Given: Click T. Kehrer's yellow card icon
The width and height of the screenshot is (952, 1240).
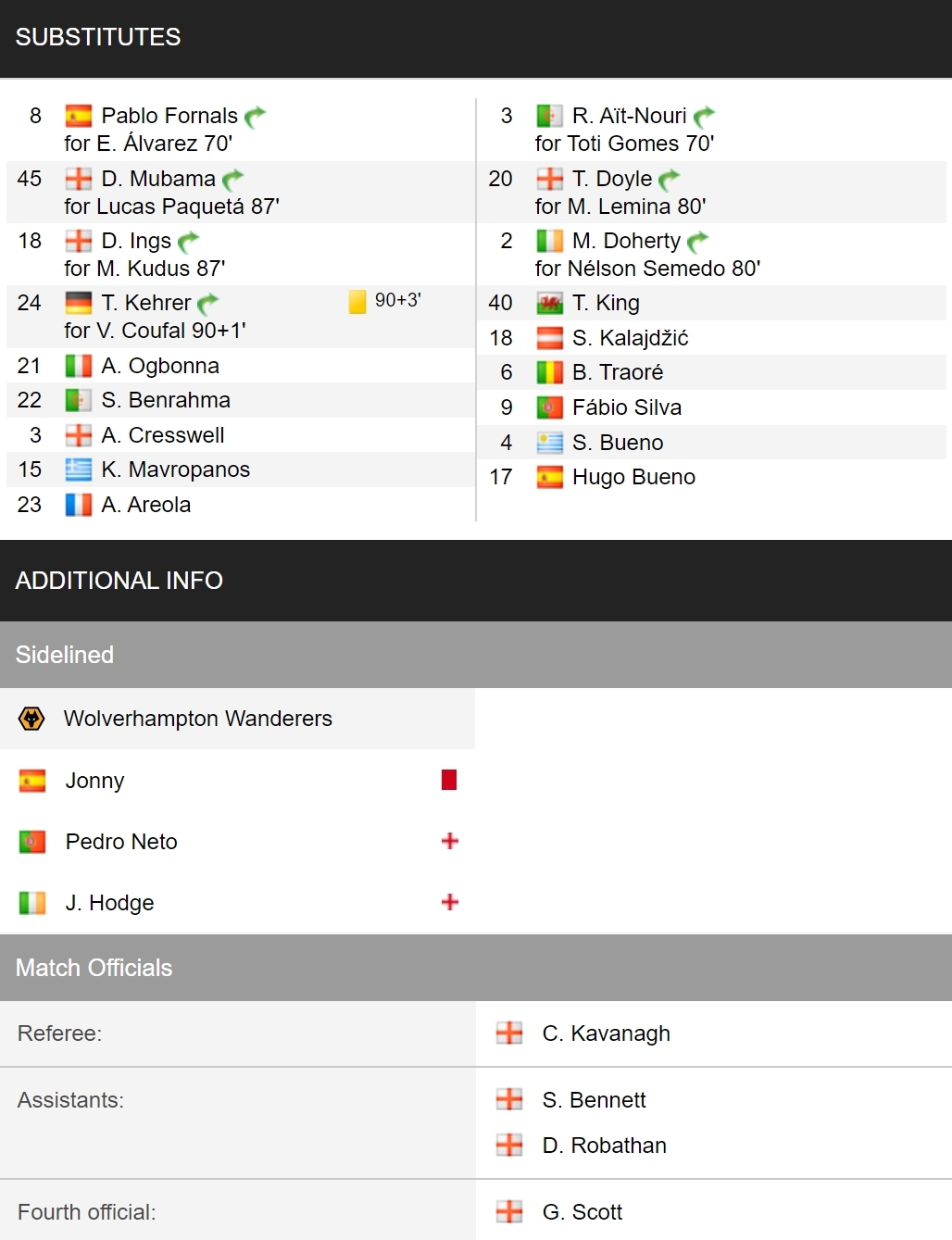Looking at the screenshot, I should pos(357,302).
